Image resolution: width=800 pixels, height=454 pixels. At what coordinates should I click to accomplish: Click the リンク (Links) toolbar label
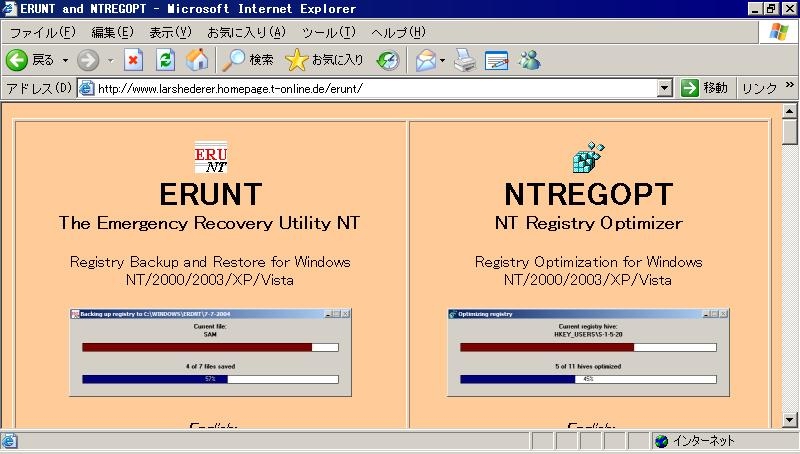(x=759, y=89)
